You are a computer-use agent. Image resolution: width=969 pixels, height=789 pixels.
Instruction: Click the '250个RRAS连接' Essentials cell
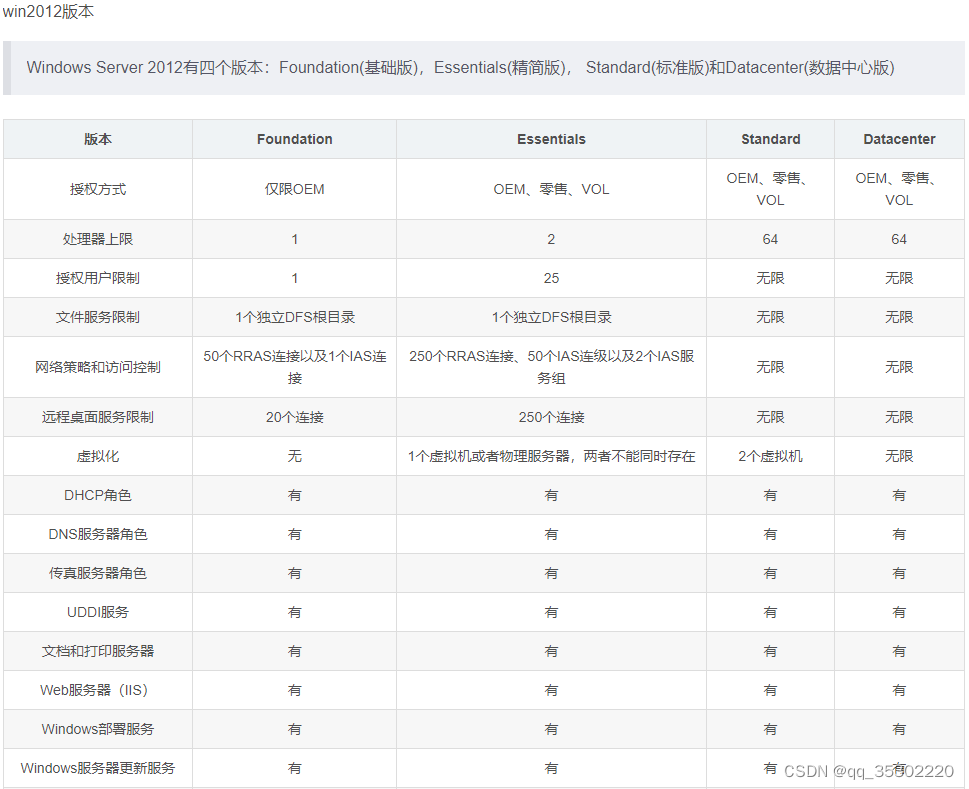point(551,367)
